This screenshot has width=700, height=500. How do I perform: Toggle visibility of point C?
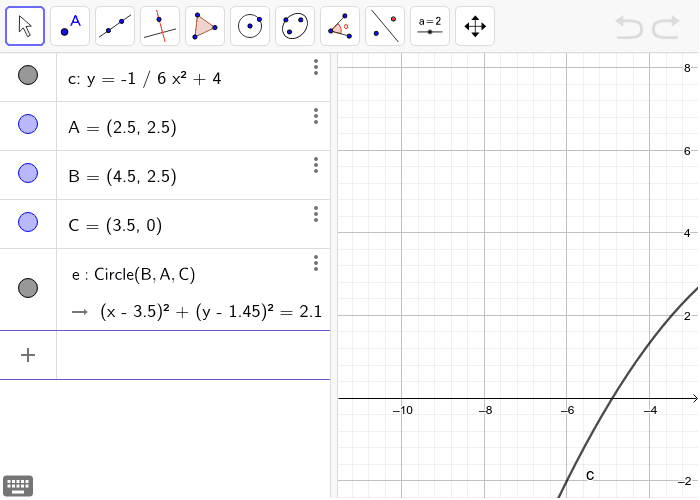tap(28, 222)
